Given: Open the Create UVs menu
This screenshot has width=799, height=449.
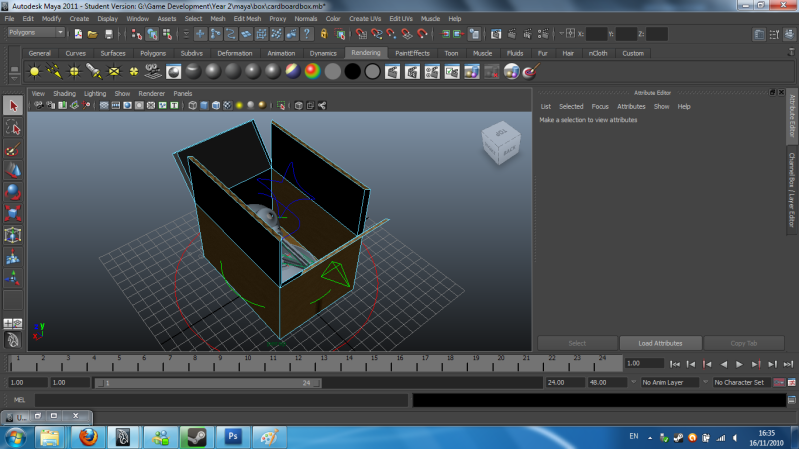Looking at the screenshot, I should click(x=365, y=18).
